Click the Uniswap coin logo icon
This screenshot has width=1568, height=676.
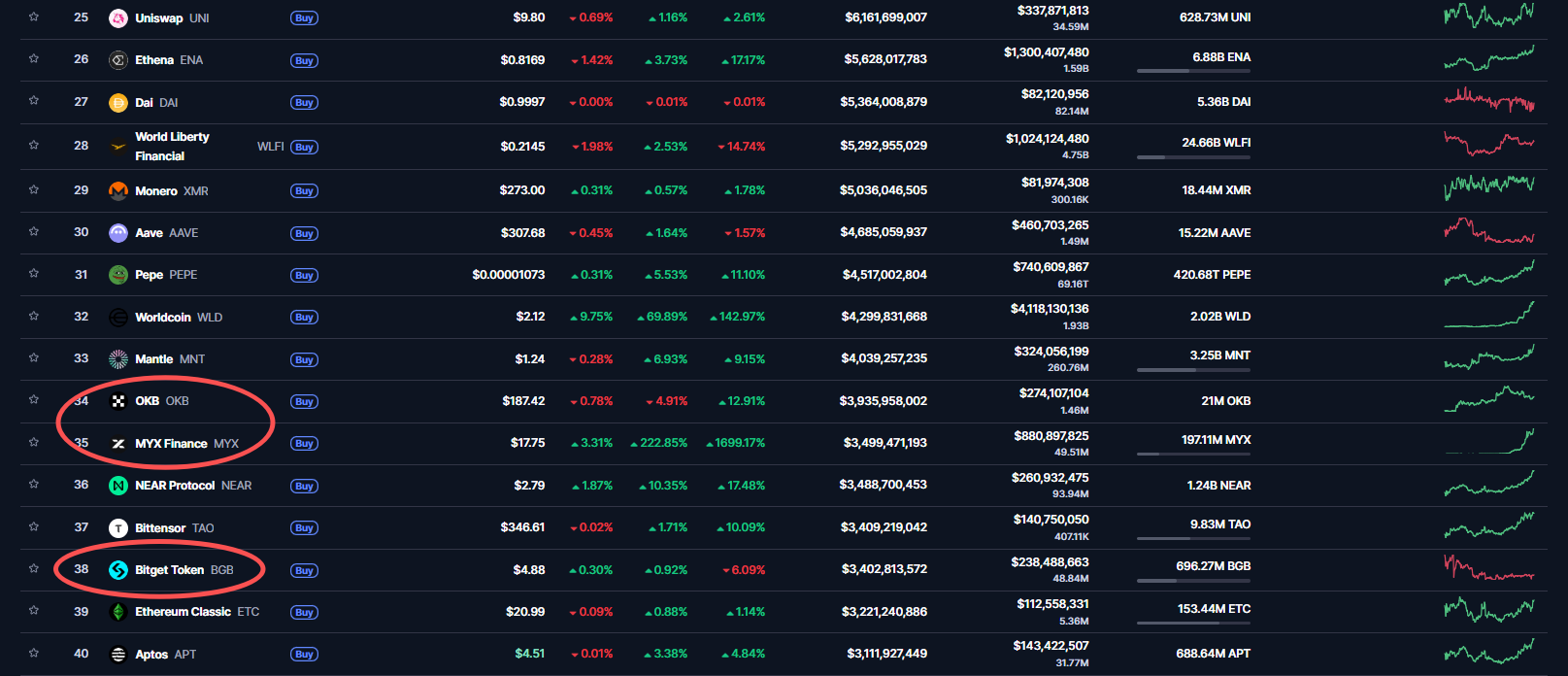[x=118, y=18]
